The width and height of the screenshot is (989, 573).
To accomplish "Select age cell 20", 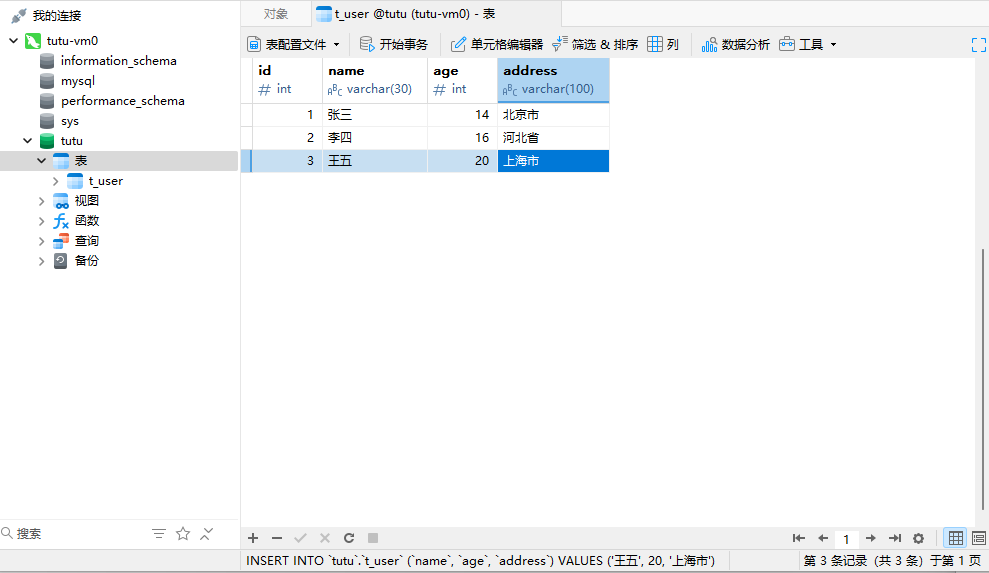I will coord(462,161).
